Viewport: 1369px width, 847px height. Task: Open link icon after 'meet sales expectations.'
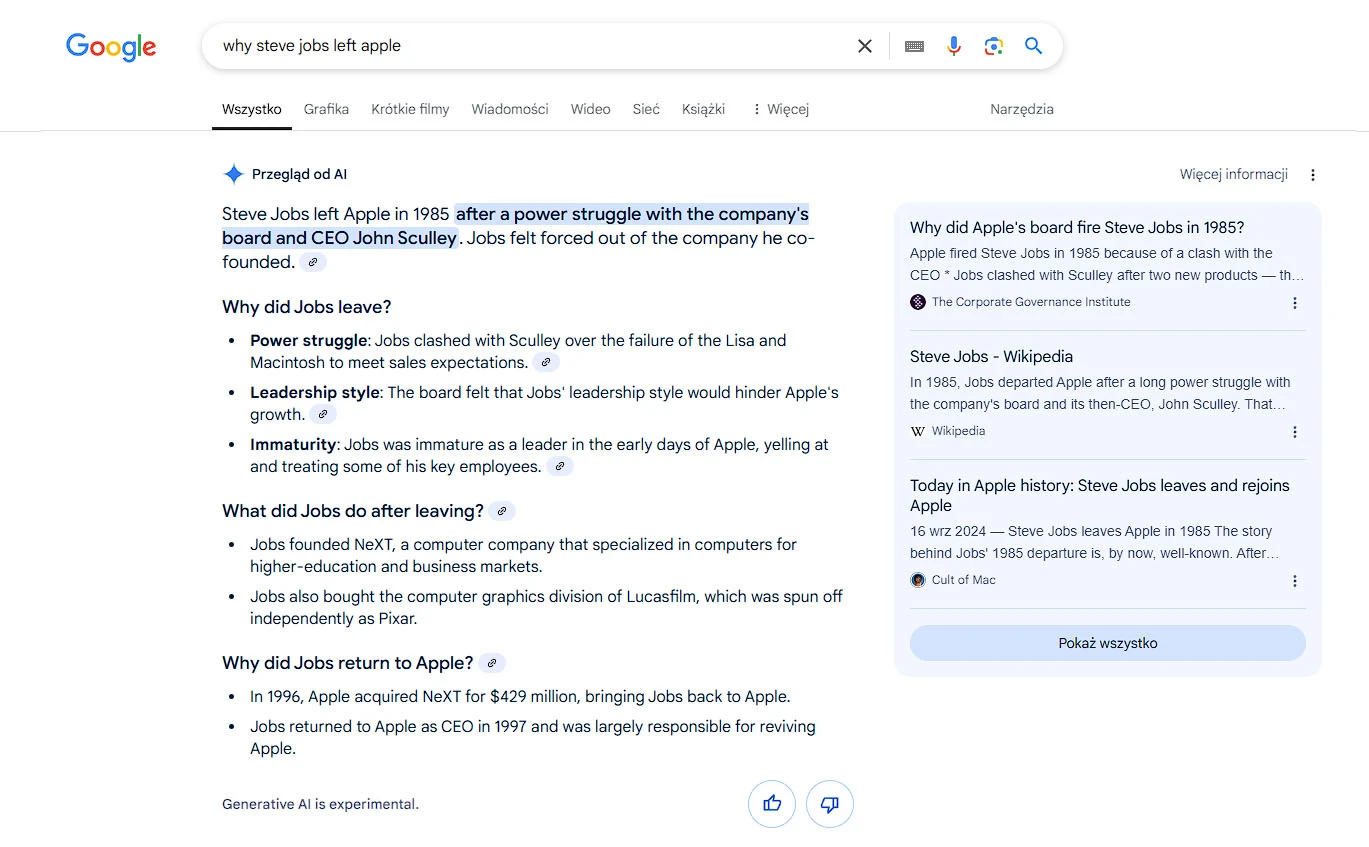point(546,362)
